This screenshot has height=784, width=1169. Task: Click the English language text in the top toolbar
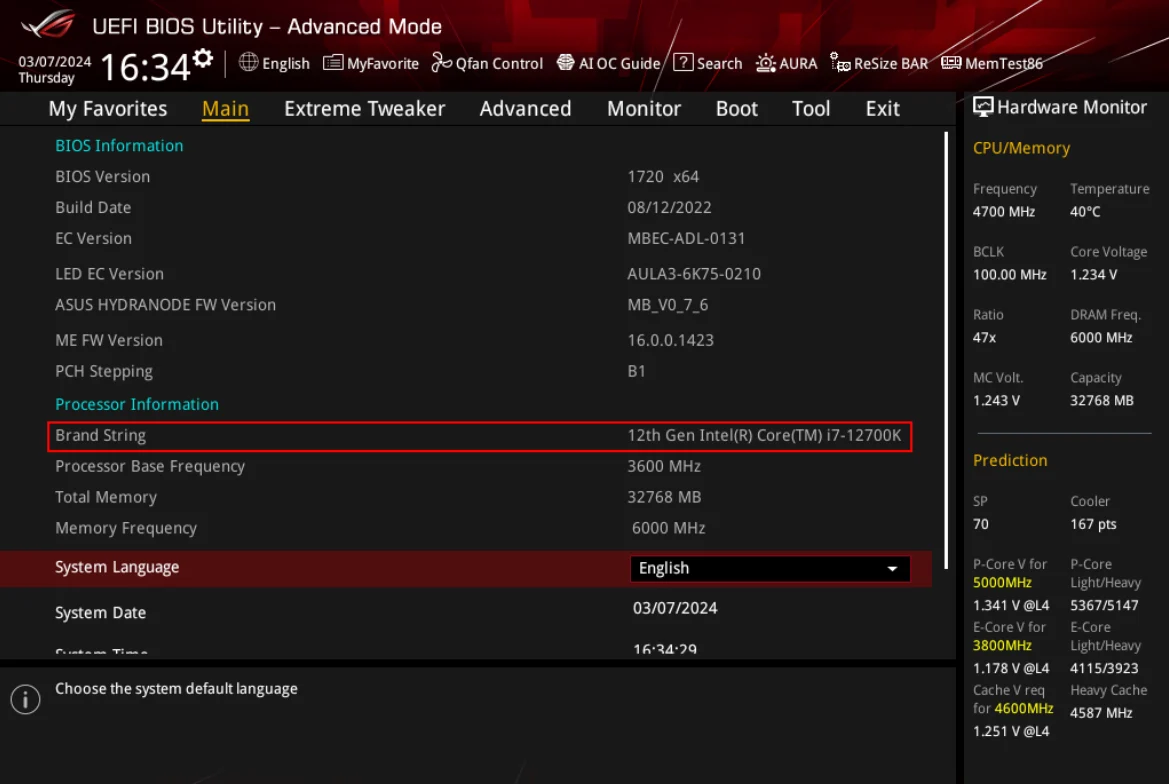click(x=286, y=63)
